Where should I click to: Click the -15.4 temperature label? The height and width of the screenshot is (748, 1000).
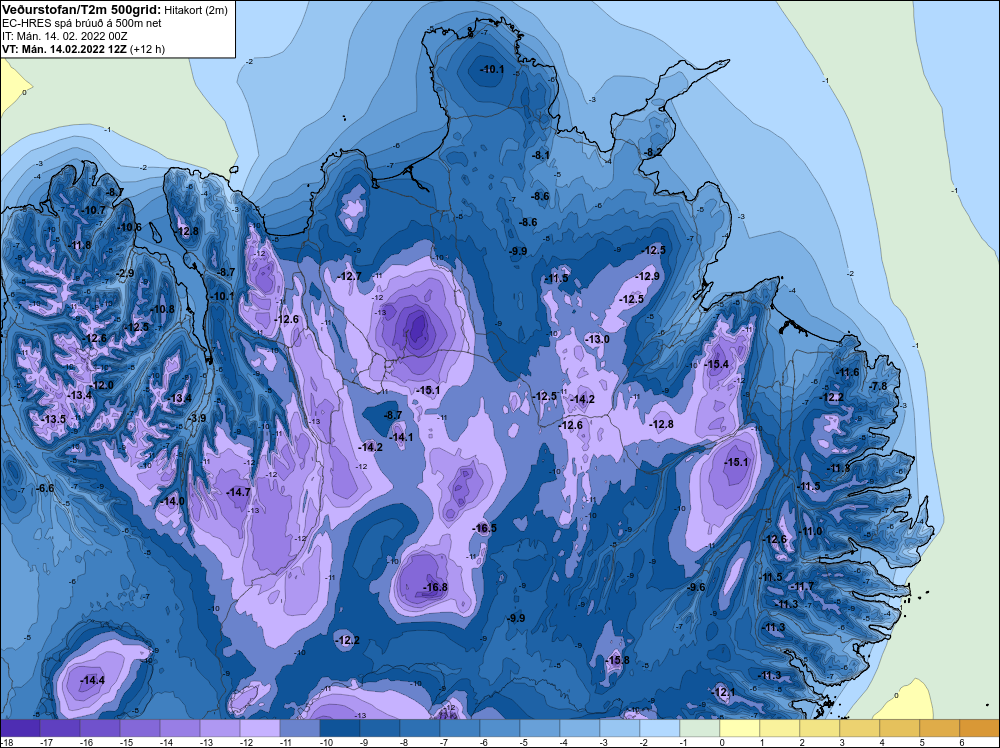[x=716, y=364]
